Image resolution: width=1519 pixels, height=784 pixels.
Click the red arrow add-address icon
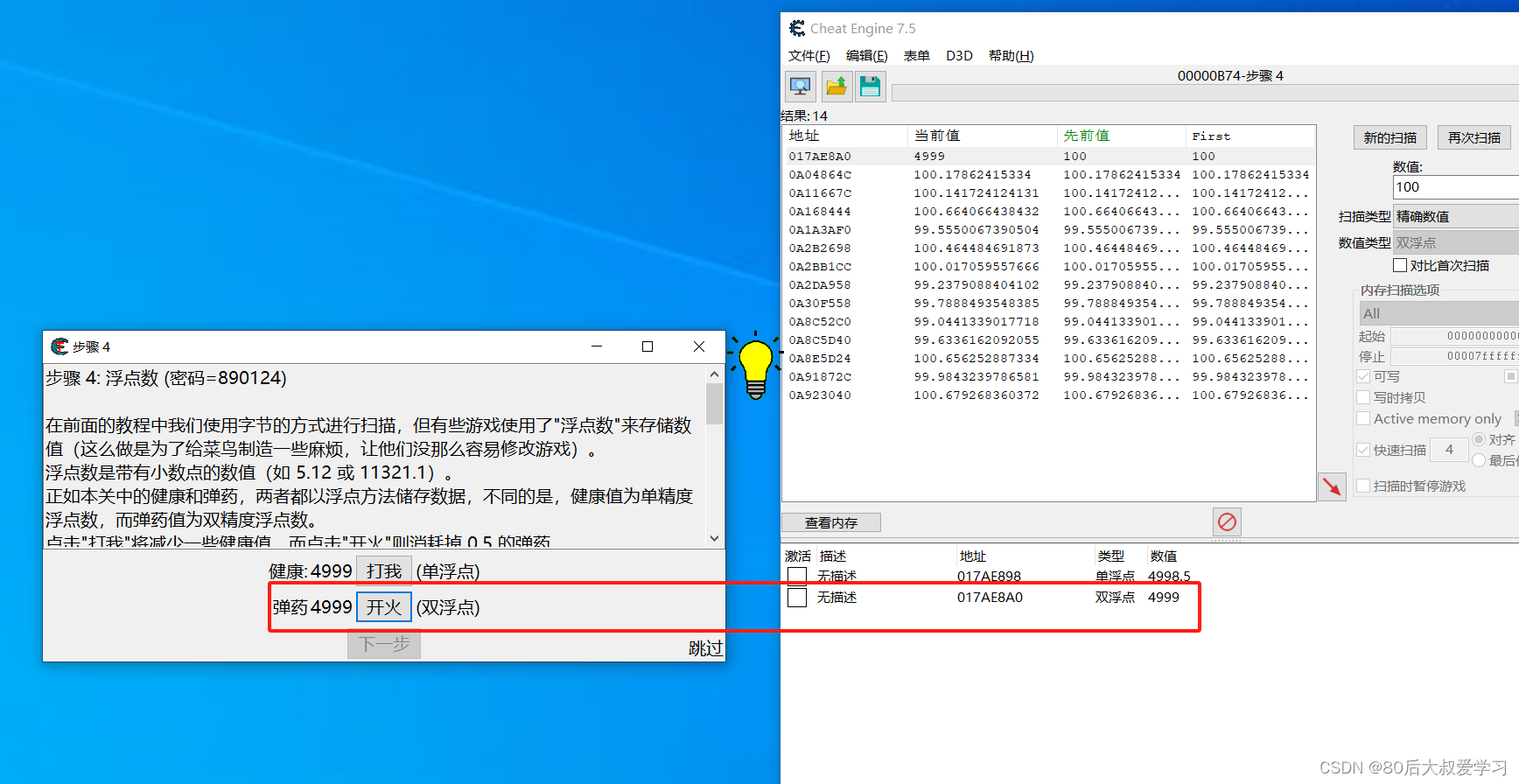point(1332,486)
